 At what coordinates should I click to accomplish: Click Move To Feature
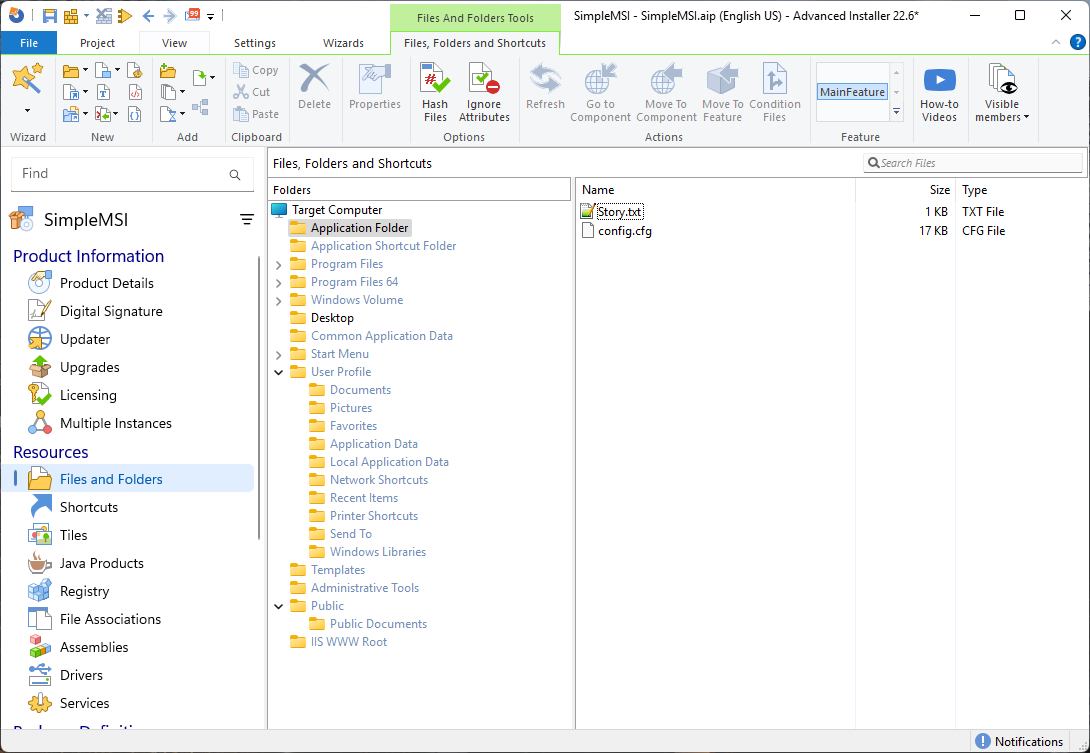(722, 92)
